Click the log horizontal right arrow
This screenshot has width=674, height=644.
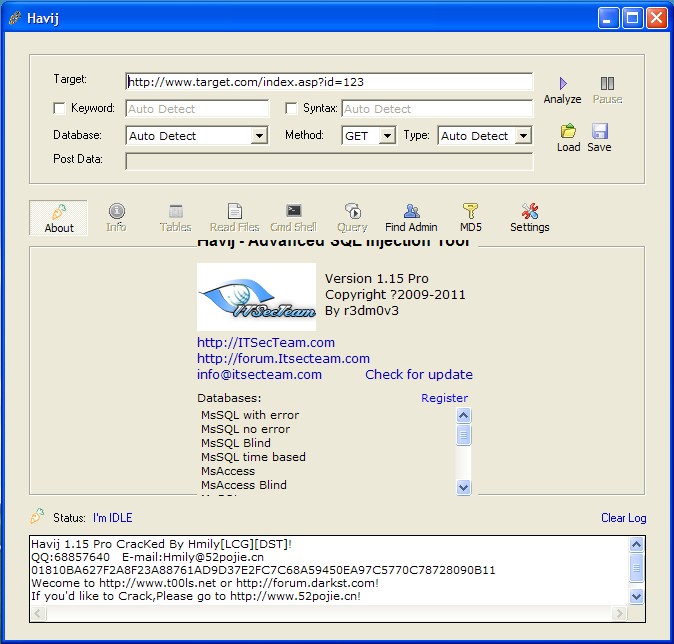point(619,613)
